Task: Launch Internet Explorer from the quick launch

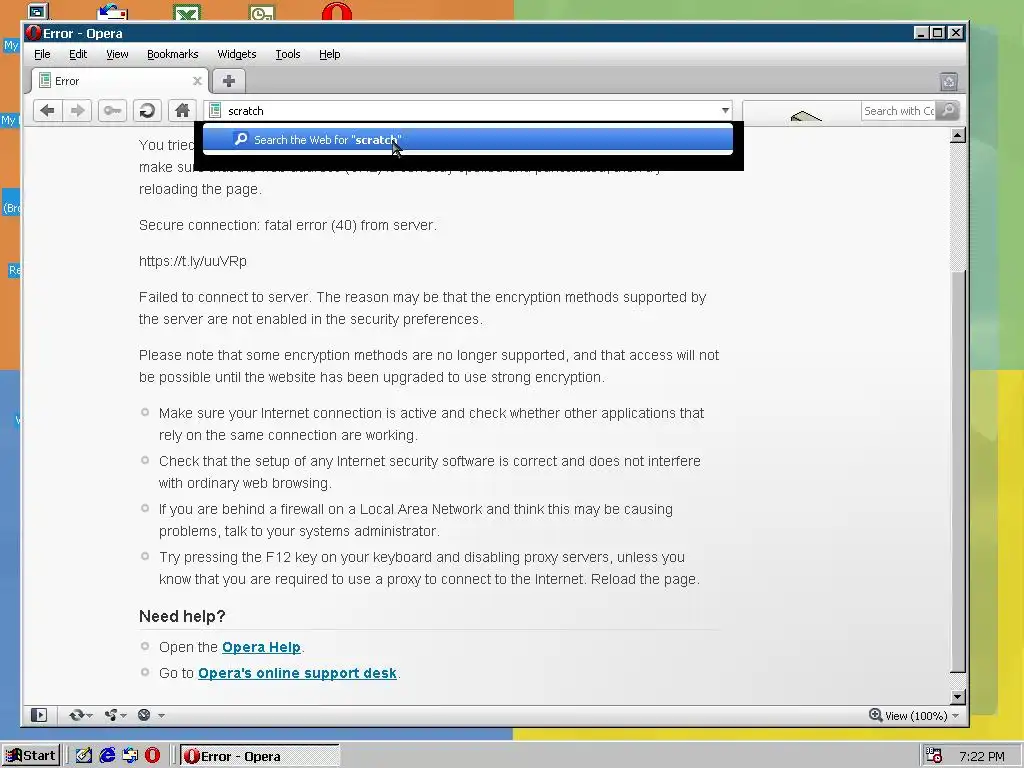Action: pos(107,756)
